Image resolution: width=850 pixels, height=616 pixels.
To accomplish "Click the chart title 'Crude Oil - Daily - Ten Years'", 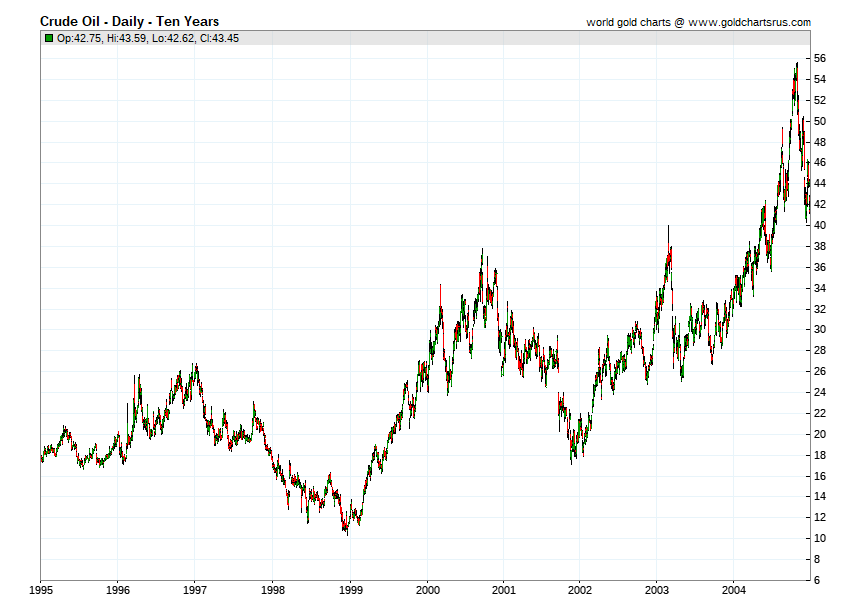I will click(x=130, y=22).
